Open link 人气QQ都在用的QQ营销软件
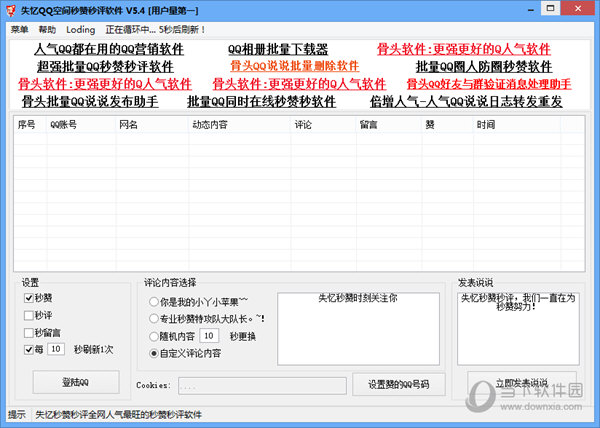The width and height of the screenshot is (600, 428). 109,49
